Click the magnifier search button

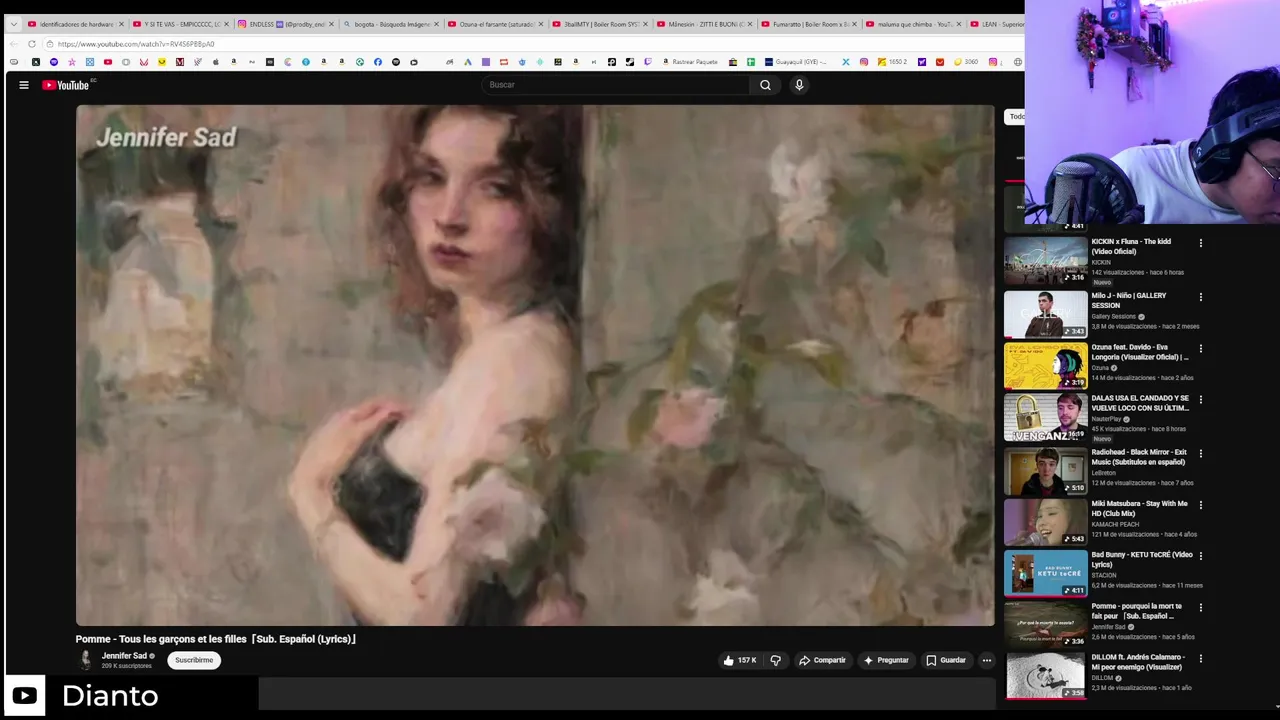(x=765, y=85)
